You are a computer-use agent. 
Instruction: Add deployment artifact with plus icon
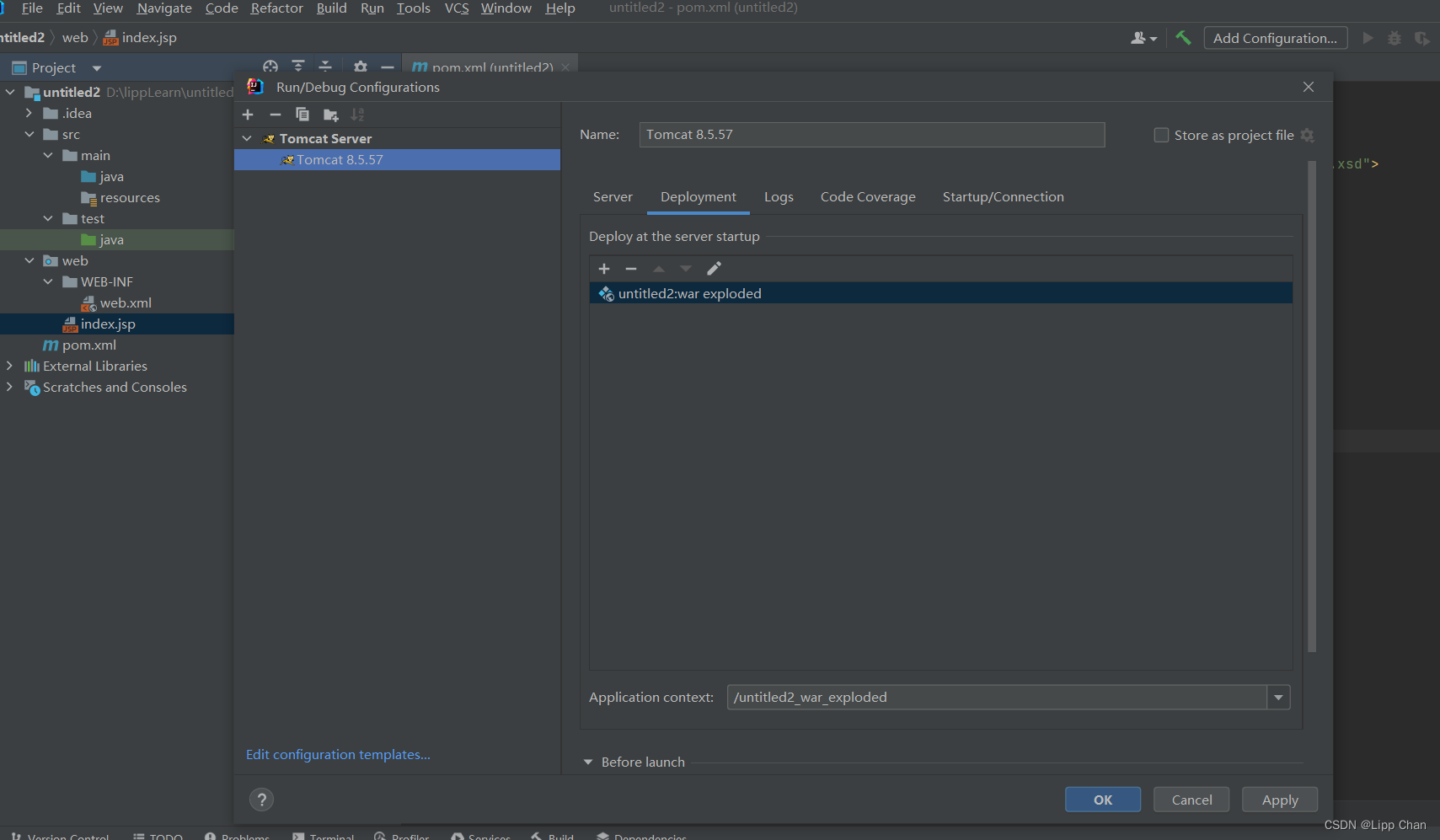[604, 269]
